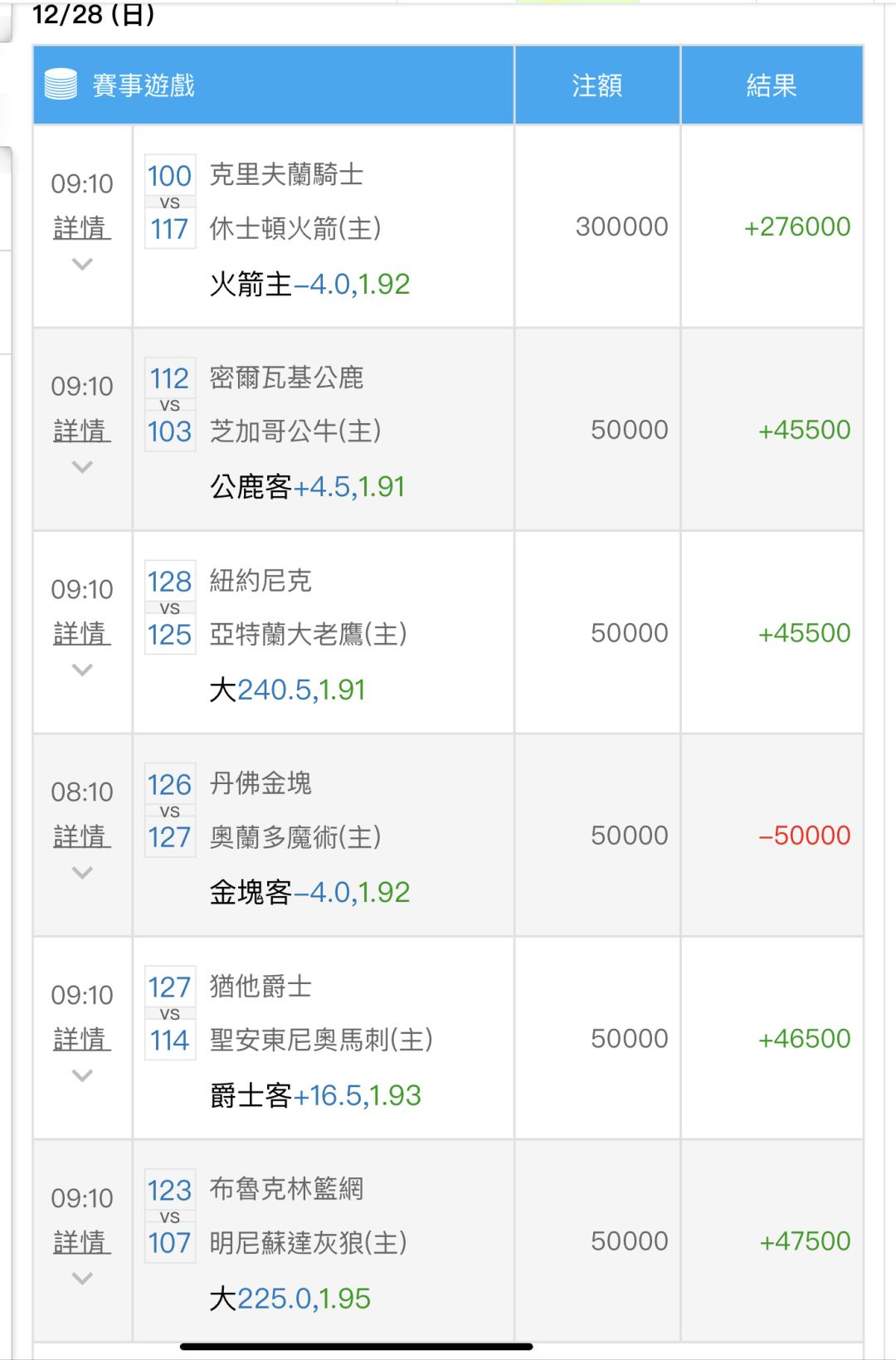
Task: Click the +276000 result amount
Action: pyautogui.click(x=796, y=227)
